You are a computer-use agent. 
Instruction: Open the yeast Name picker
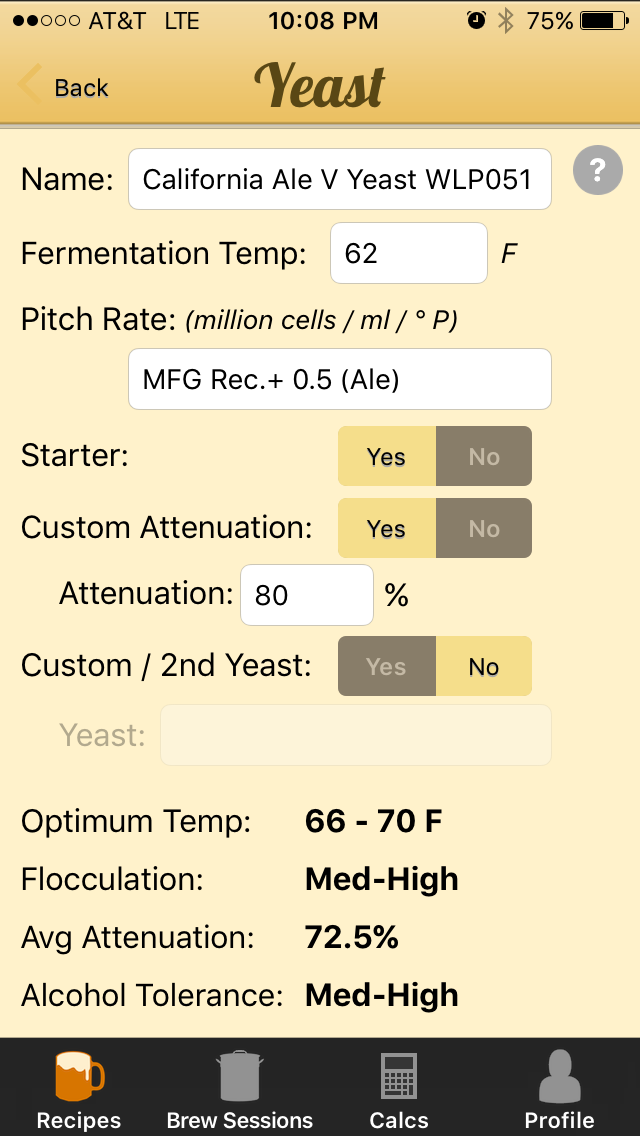pos(340,179)
